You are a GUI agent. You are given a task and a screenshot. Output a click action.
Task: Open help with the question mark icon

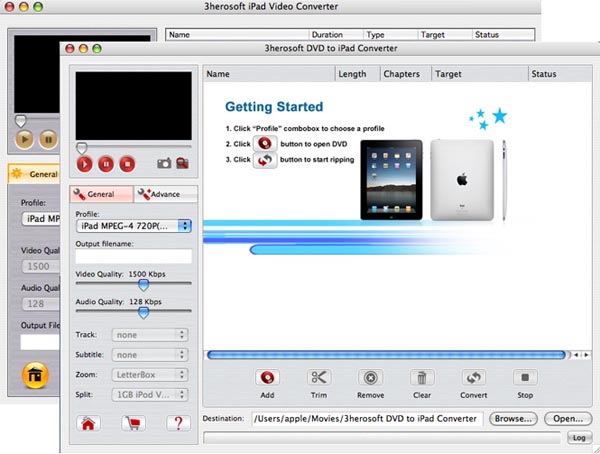coord(178,423)
